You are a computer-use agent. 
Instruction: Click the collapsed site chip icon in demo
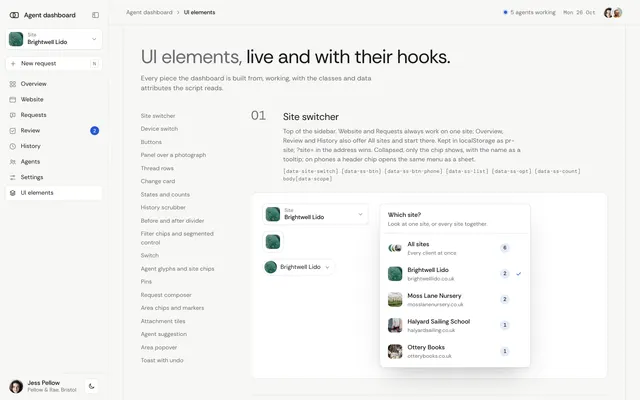(x=273, y=242)
